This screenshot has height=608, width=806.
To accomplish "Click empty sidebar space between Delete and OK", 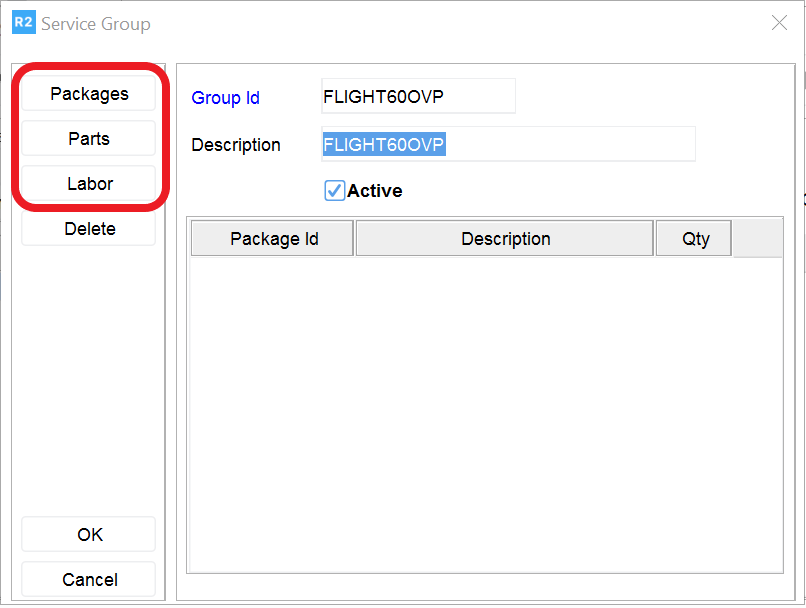I will pos(89,380).
